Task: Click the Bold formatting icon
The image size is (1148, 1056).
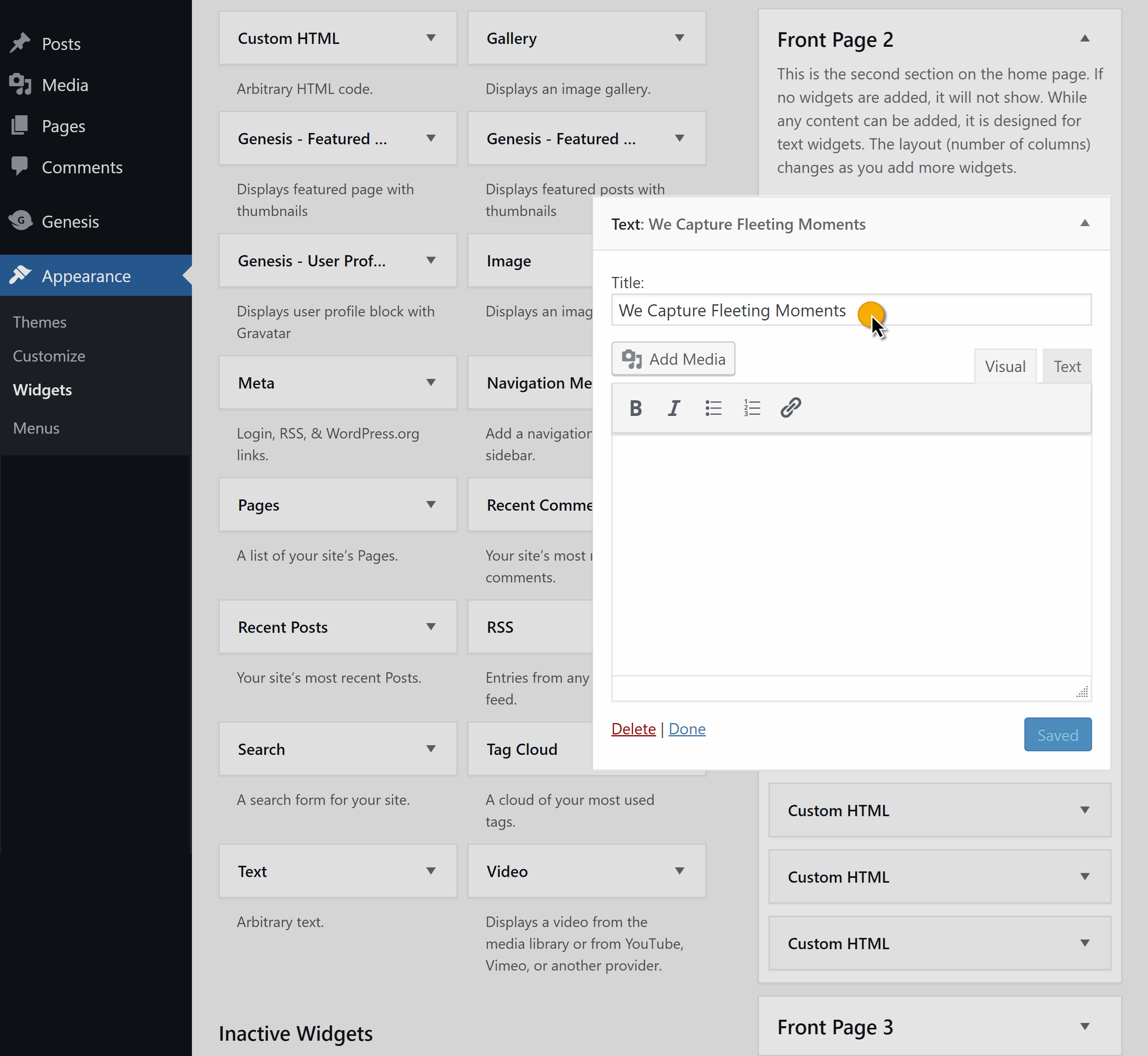Action: [x=635, y=408]
